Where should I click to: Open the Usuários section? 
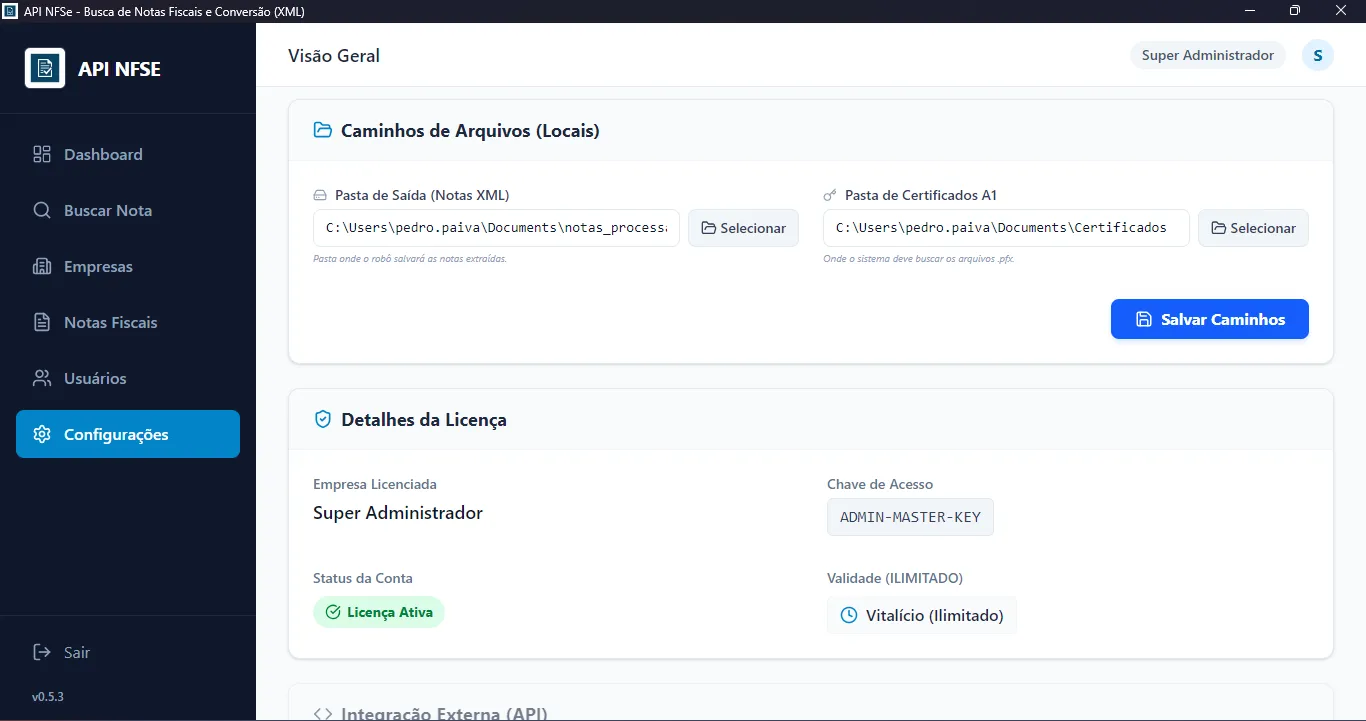(x=128, y=378)
